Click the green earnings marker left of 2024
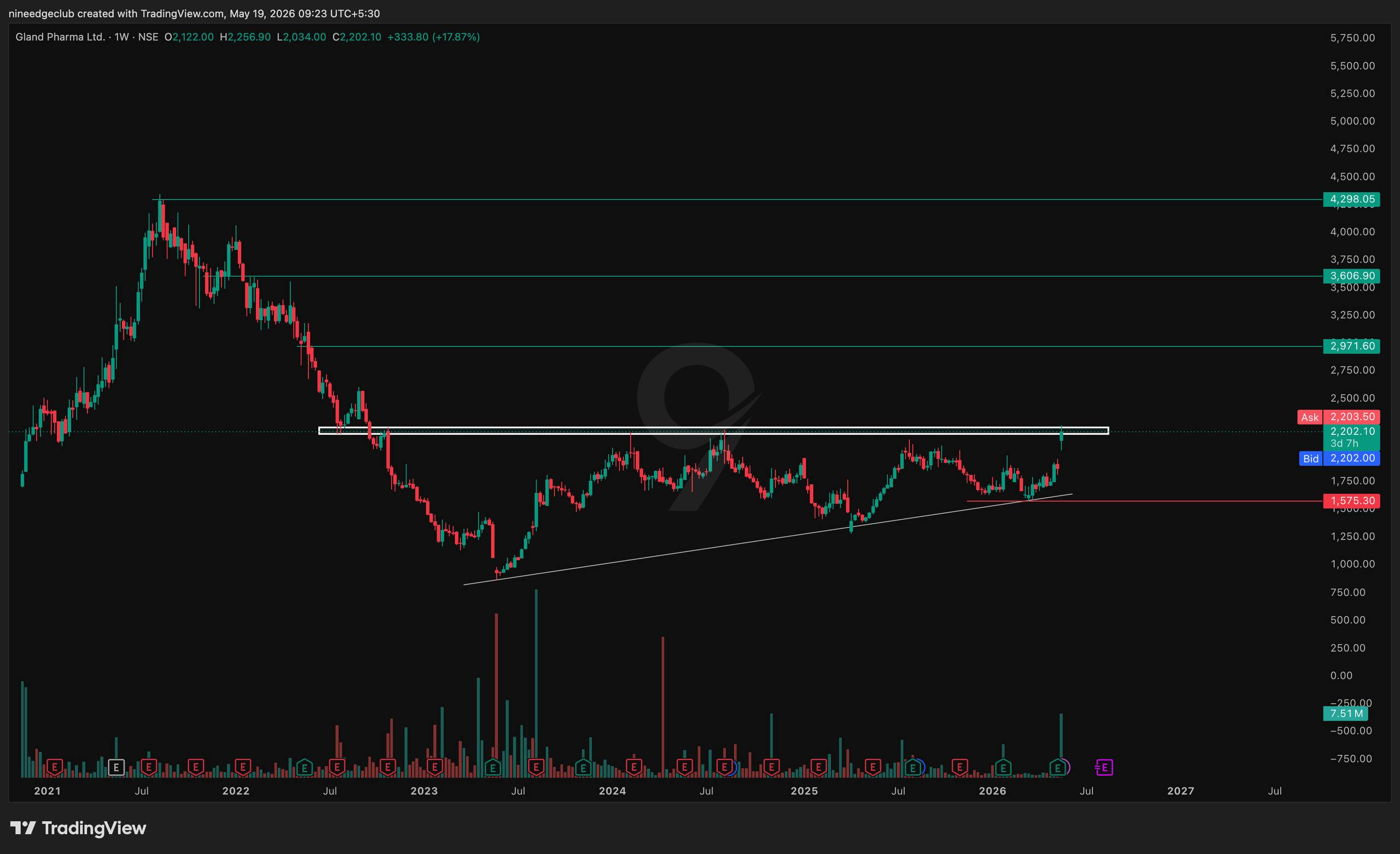 tap(582, 768)
